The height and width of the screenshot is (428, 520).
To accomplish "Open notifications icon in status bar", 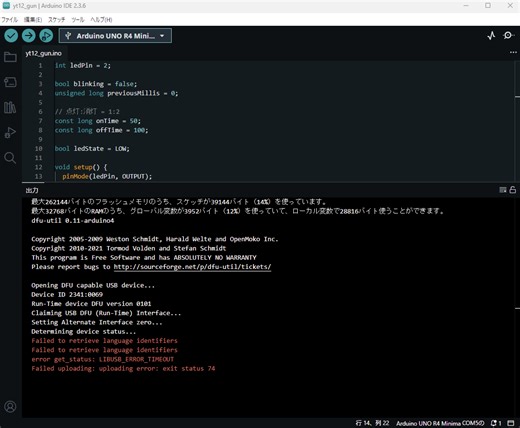I will coord(496,423).
